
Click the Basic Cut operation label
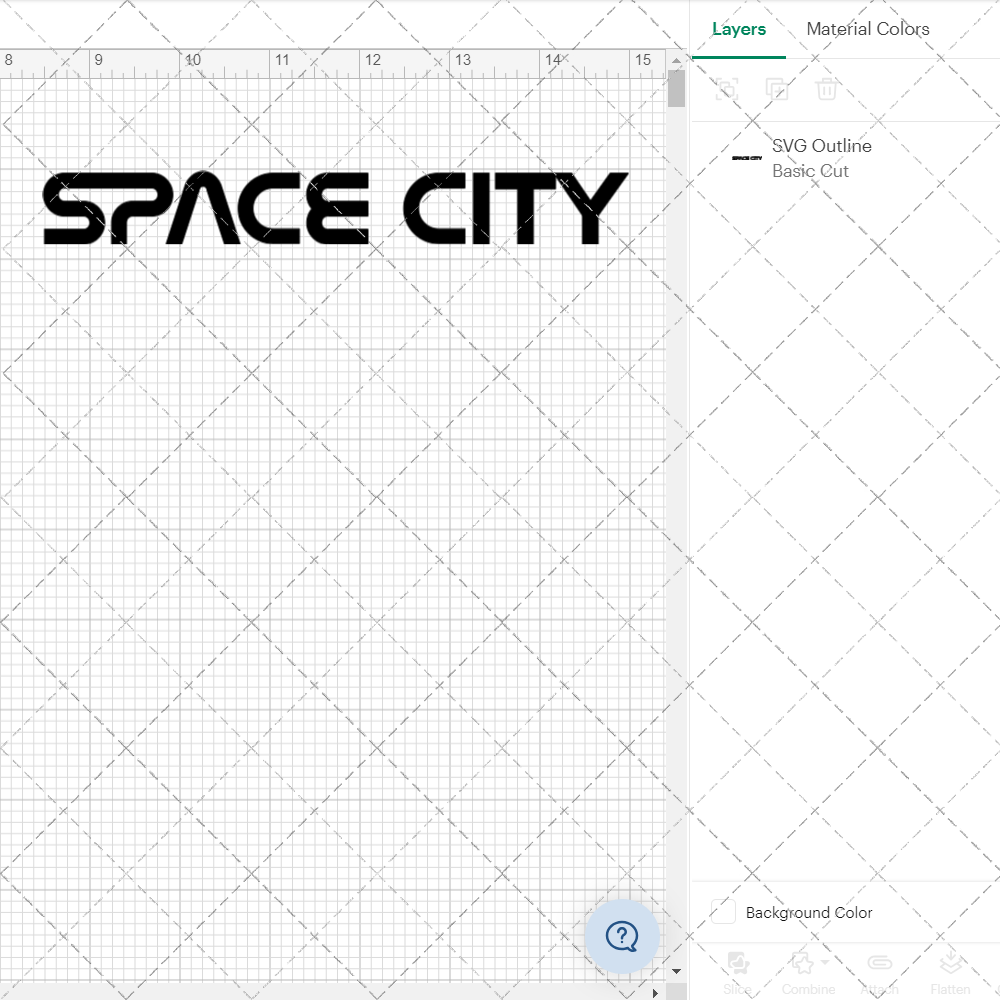[810, 171]
